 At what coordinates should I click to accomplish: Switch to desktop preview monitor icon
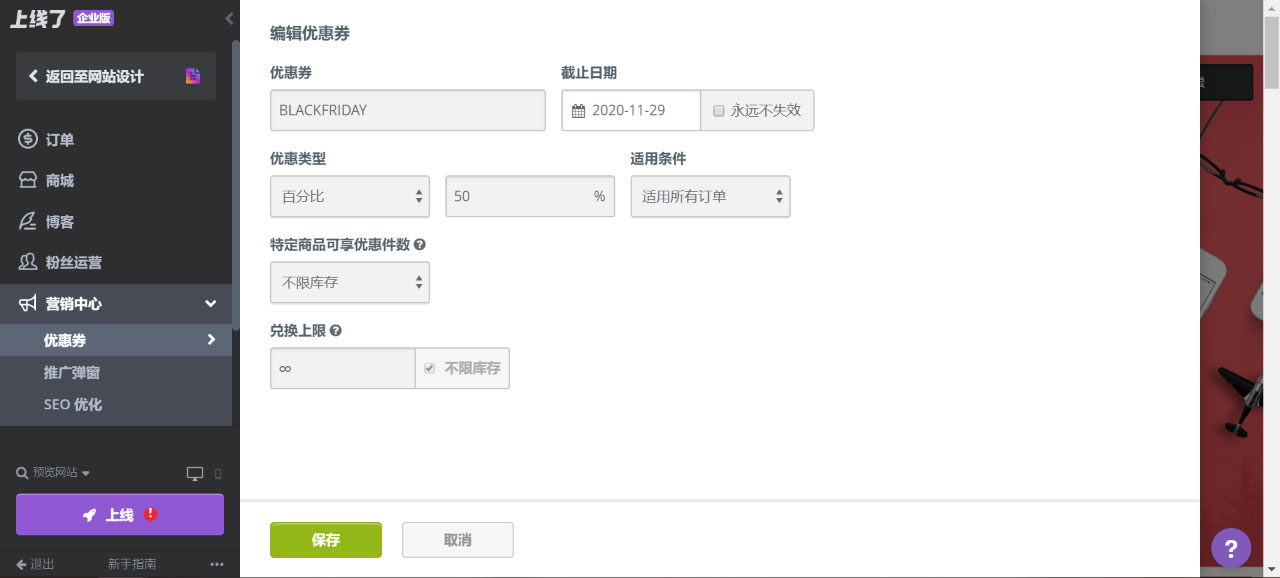click(196, 473)
